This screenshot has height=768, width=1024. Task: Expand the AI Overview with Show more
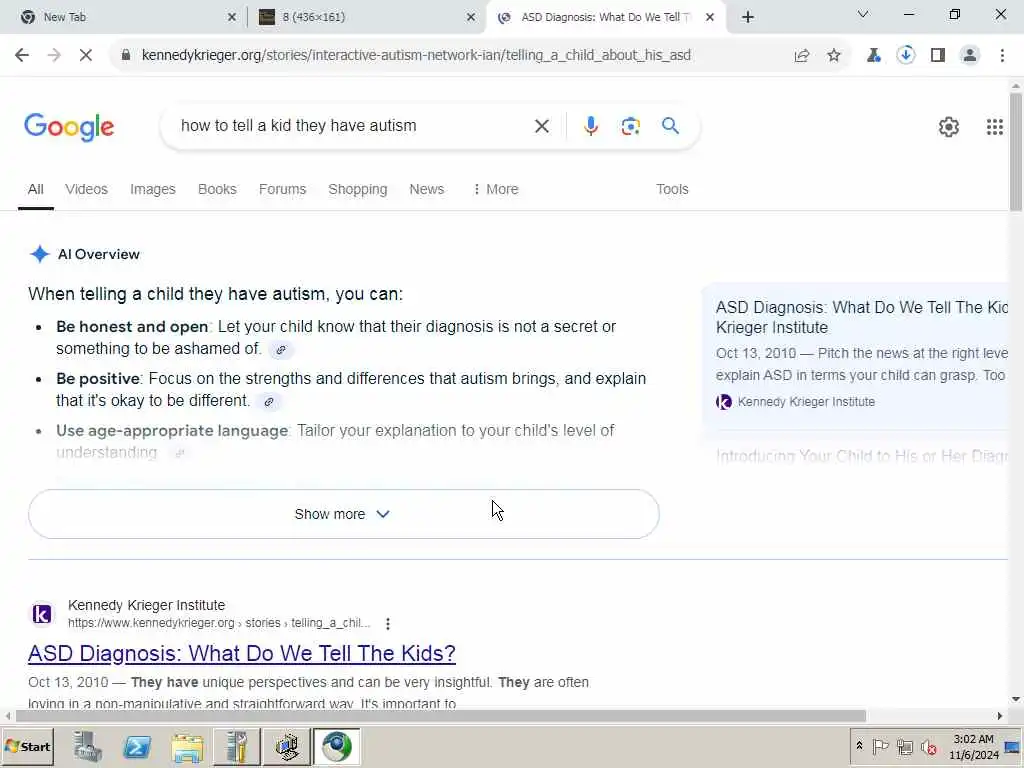click(344, 514)
